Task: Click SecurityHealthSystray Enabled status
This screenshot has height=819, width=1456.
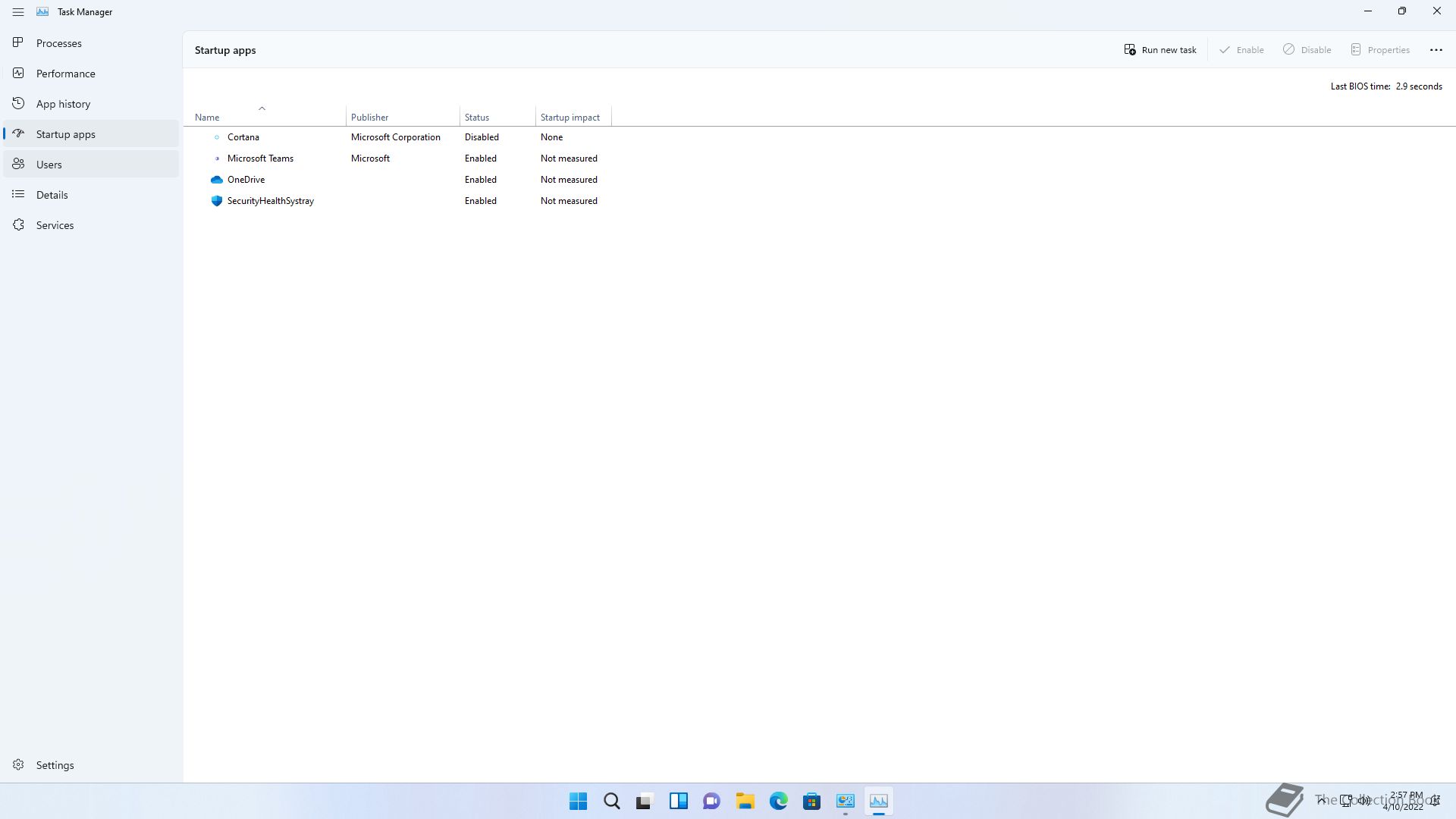Action: 481,201
